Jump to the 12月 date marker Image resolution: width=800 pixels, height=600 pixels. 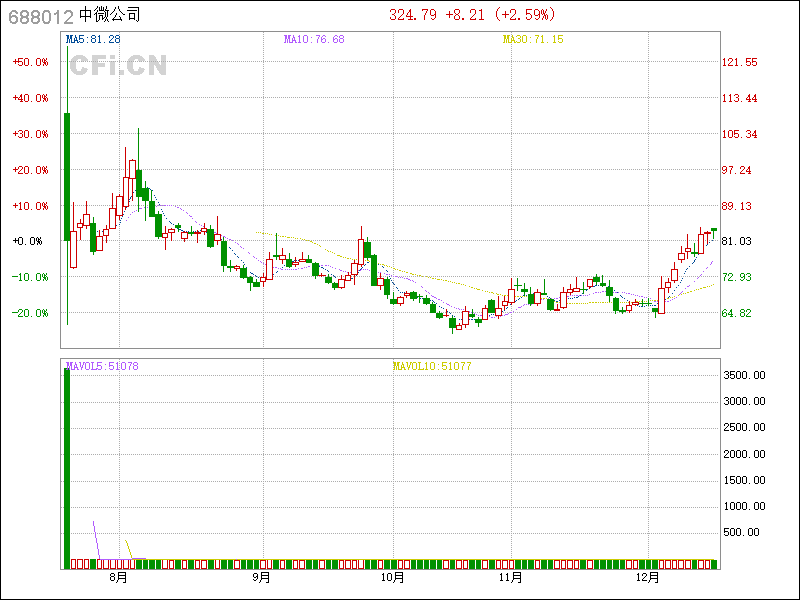[x=649, y=577]
